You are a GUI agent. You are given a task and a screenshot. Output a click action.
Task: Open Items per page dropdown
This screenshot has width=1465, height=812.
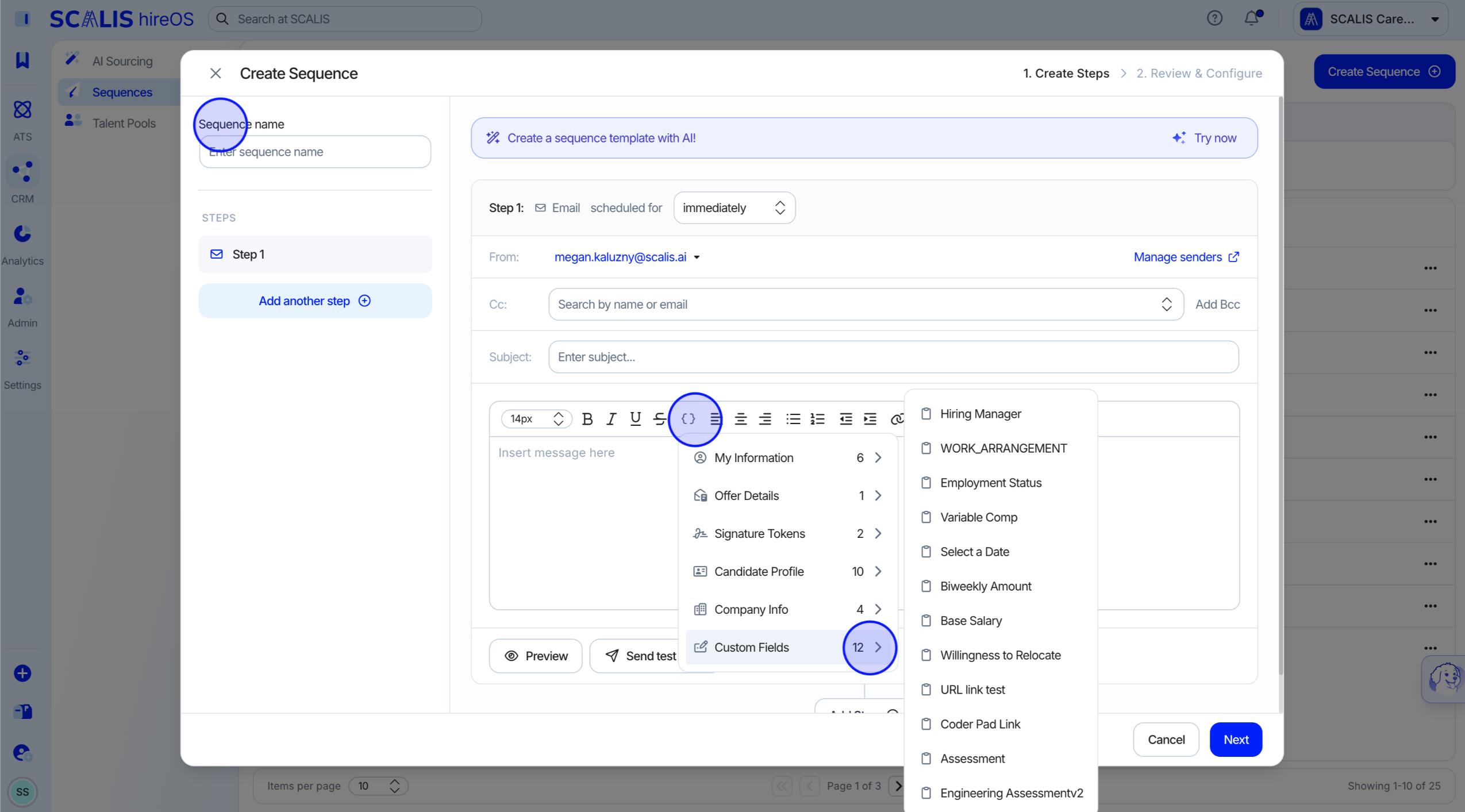(x=378, y=786)
